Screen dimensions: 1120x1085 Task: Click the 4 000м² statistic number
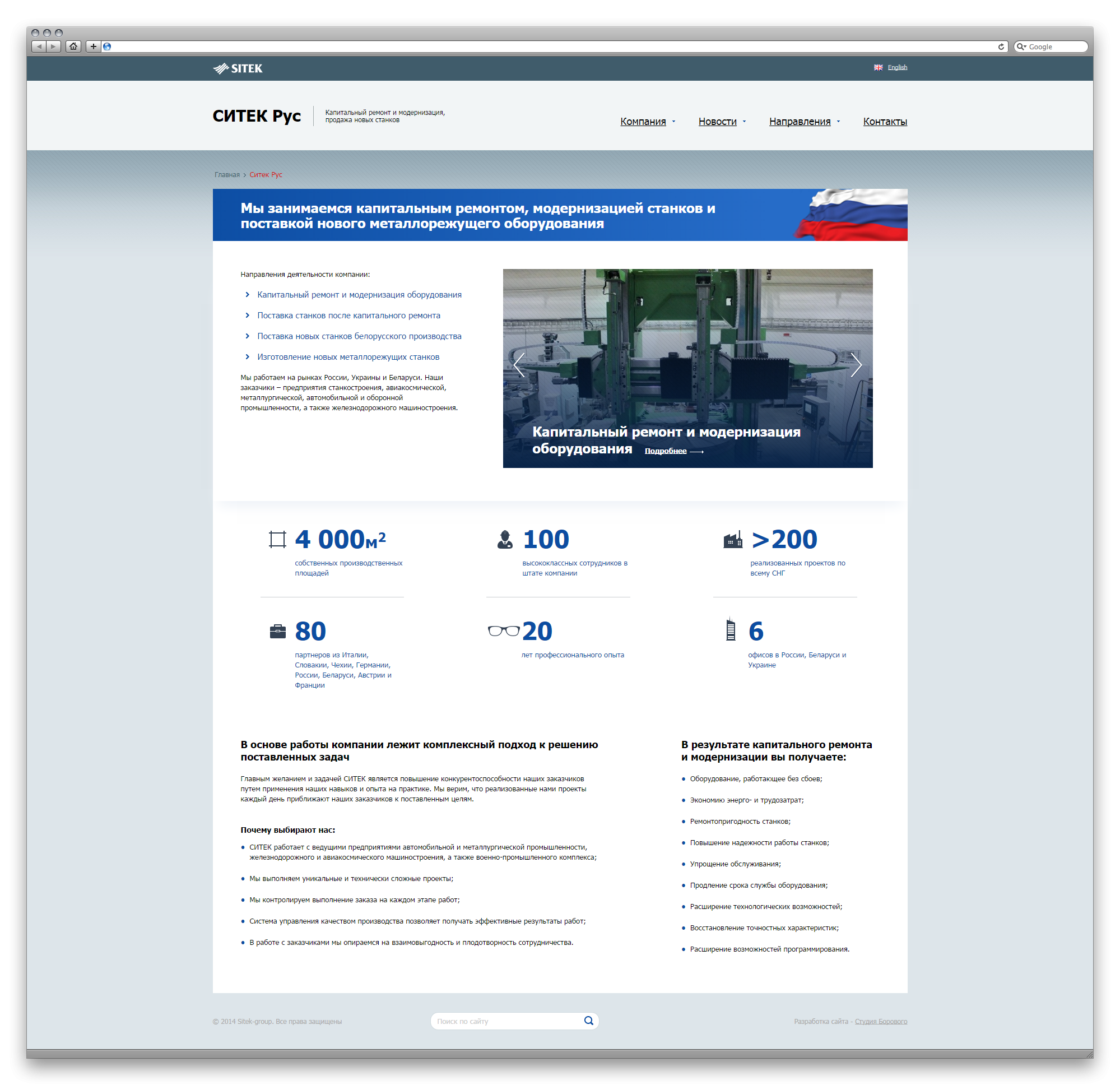341,540
